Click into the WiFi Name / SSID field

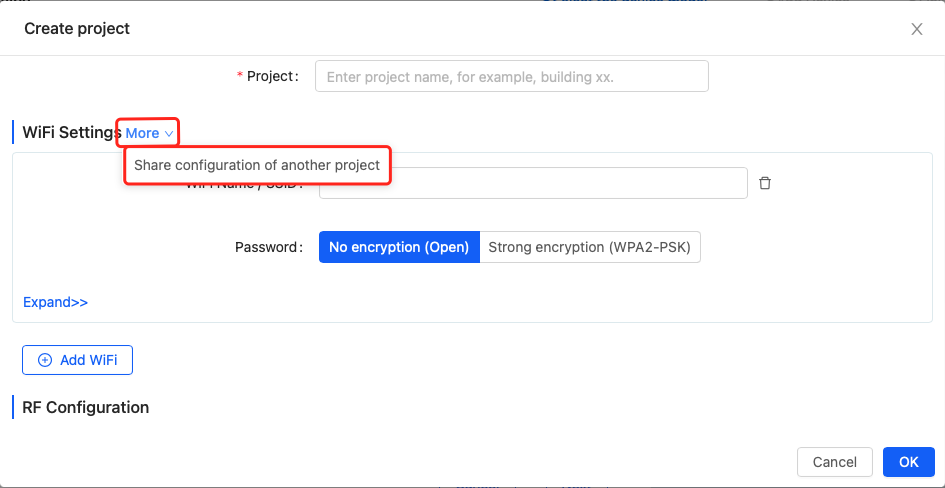coord(533,183)
